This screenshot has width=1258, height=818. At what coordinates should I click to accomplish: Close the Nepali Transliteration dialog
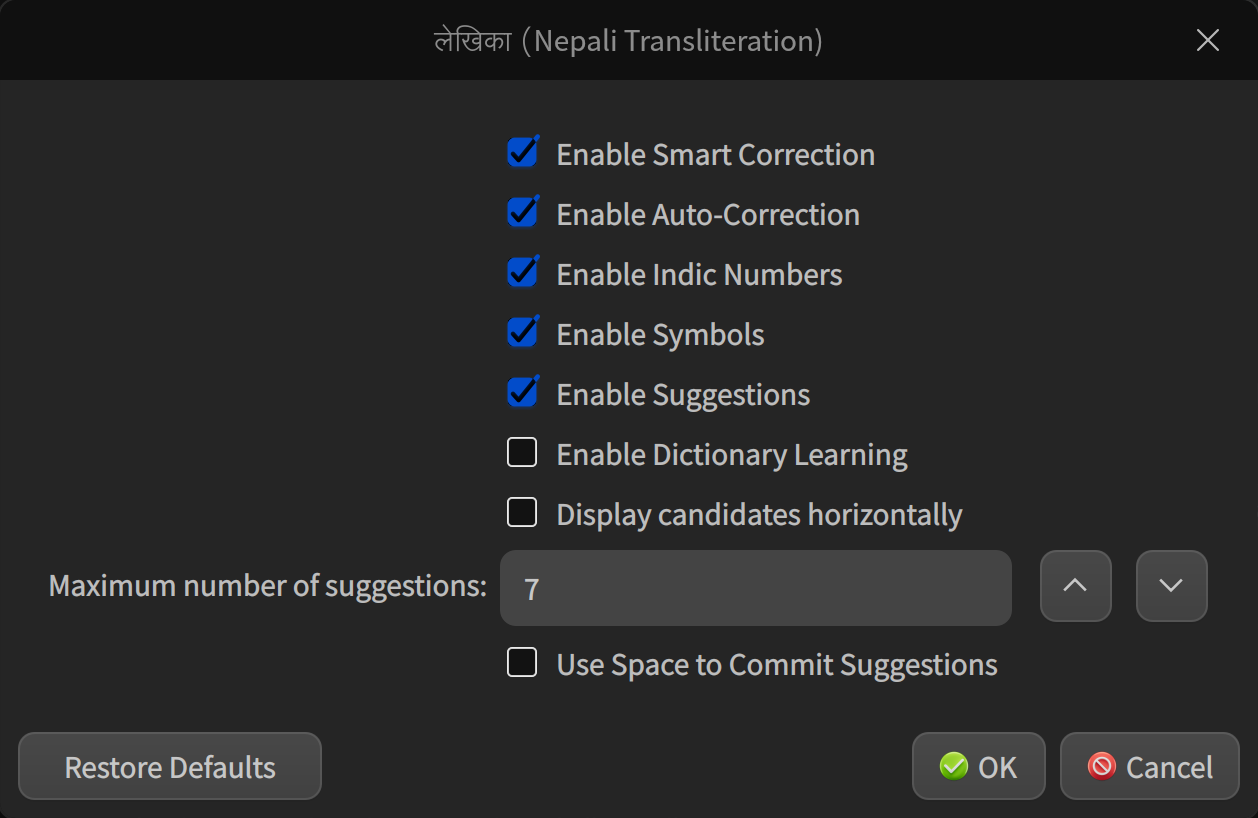pos(1208,40)
